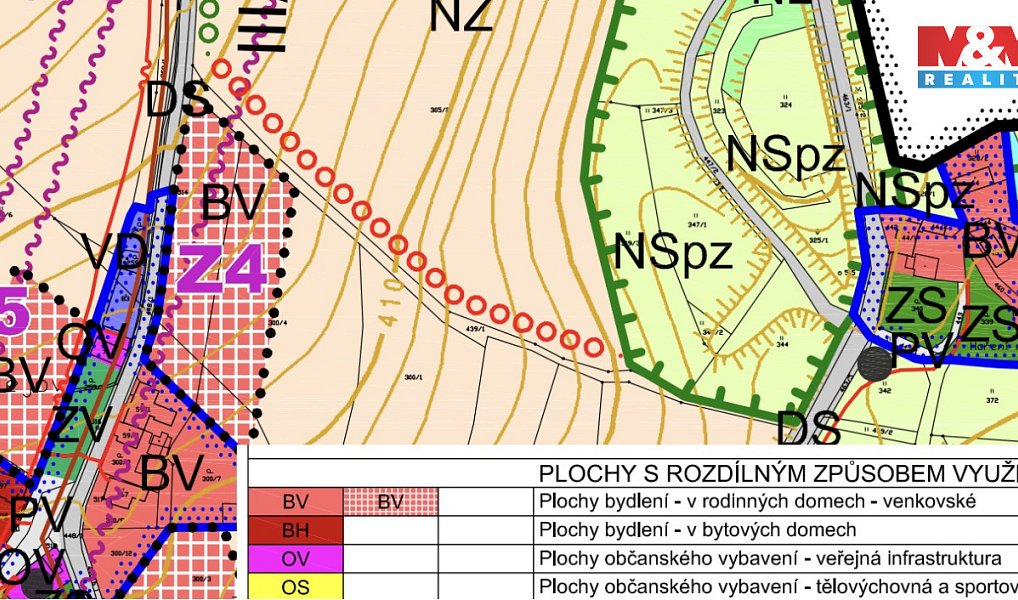Viewport: 1018px width, 600px height.
Task: Click legend text 'Plochy bydlení - v bytových domech'
Action: point(697,530)
